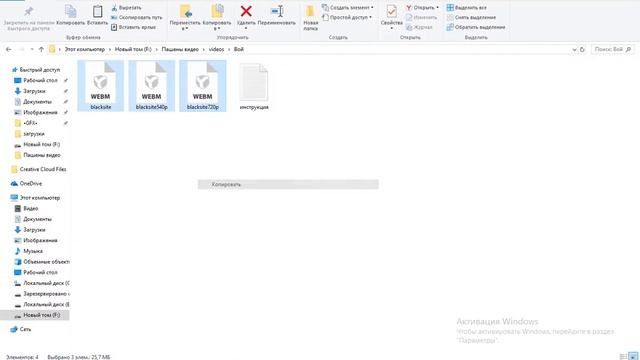
Task: Go up one folder level arrow
Action: (x=41, y=49)
